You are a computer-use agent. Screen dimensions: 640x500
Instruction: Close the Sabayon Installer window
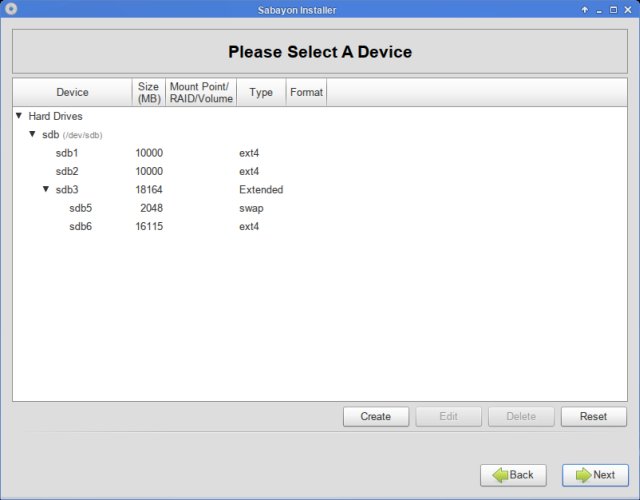[x=628, y=10]
